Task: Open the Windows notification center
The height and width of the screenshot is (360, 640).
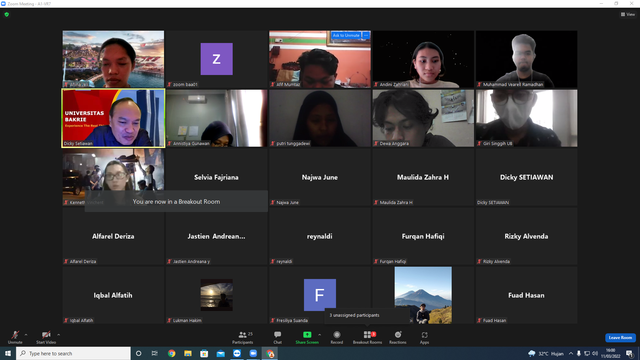Action: tap(629, 353)
